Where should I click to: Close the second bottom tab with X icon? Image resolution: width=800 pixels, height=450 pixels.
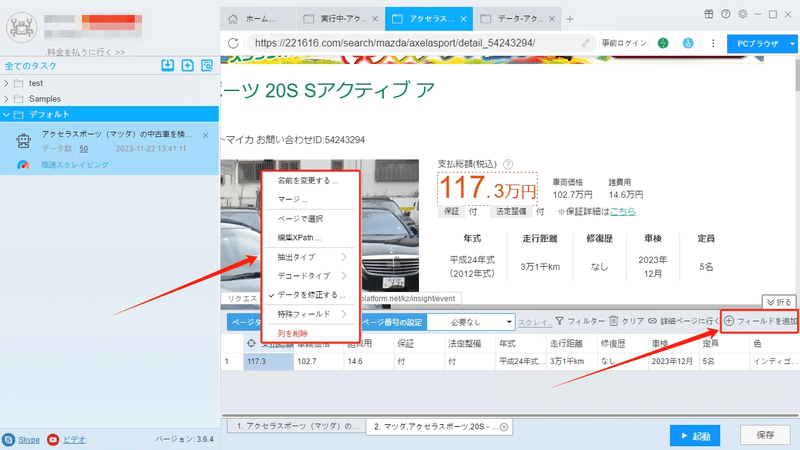click(504, 427)
